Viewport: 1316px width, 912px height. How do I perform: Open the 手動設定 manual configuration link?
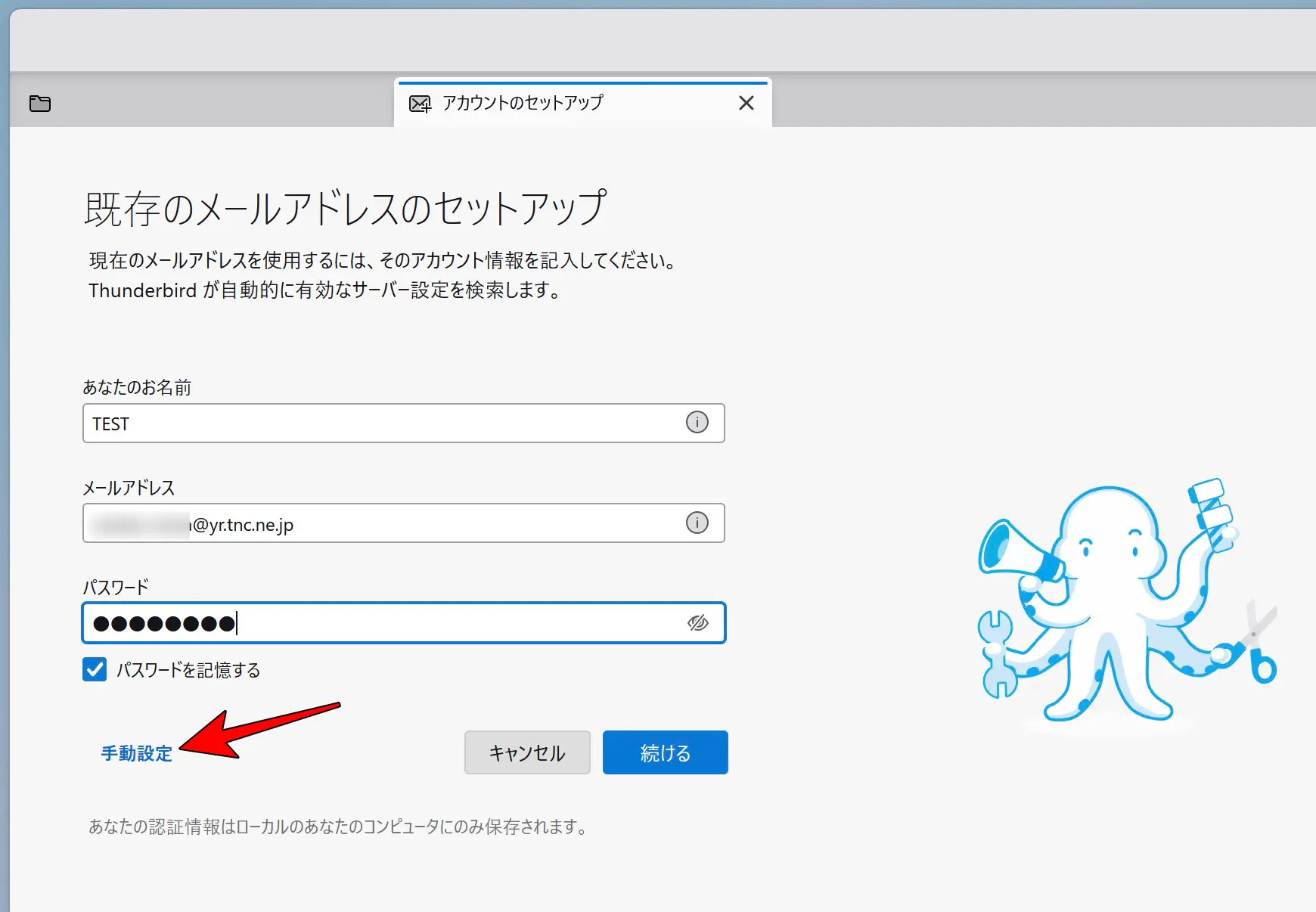click(137, 753)
